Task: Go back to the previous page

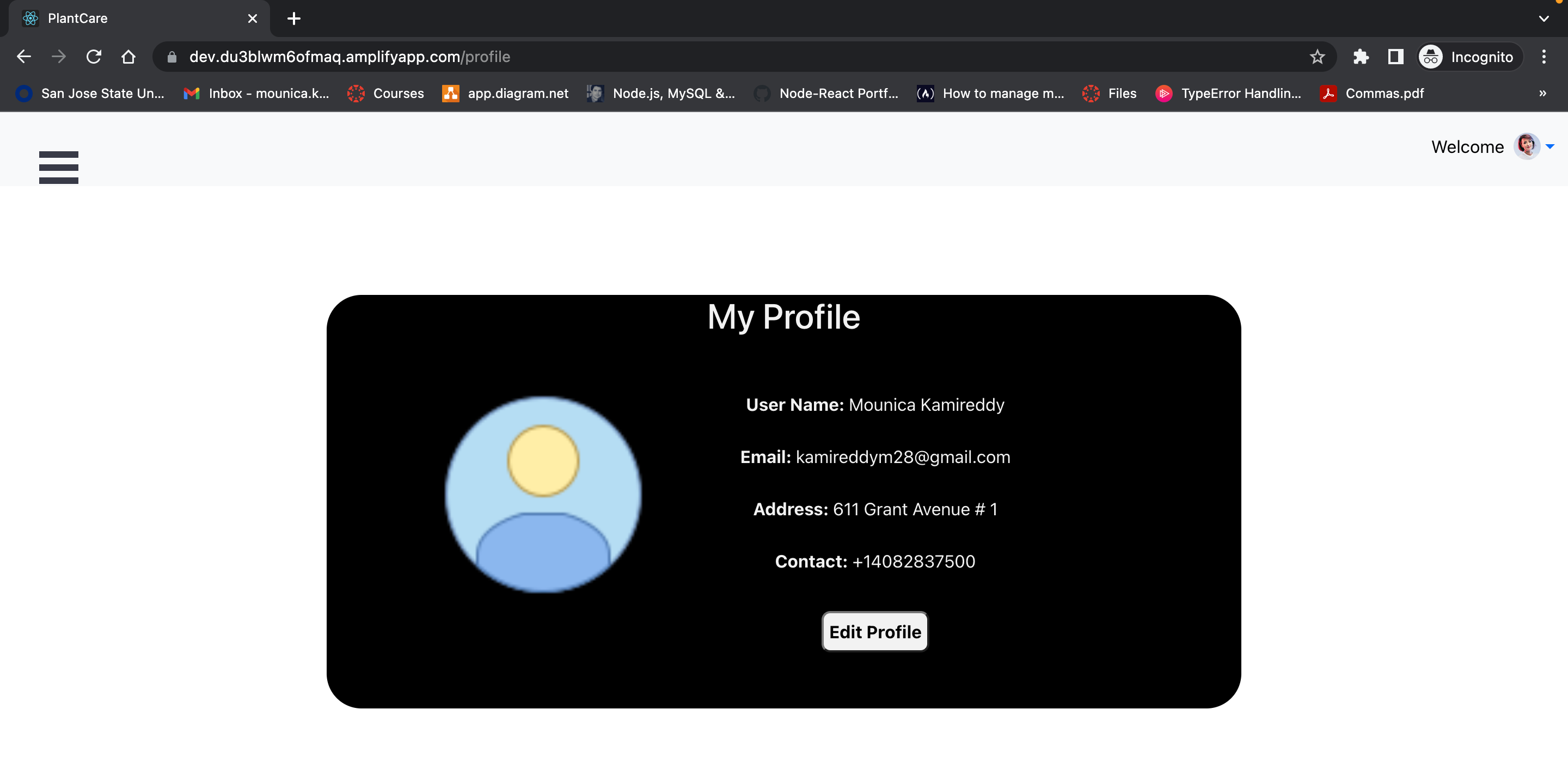Action: pyautogui.click(x=24, y=57)
